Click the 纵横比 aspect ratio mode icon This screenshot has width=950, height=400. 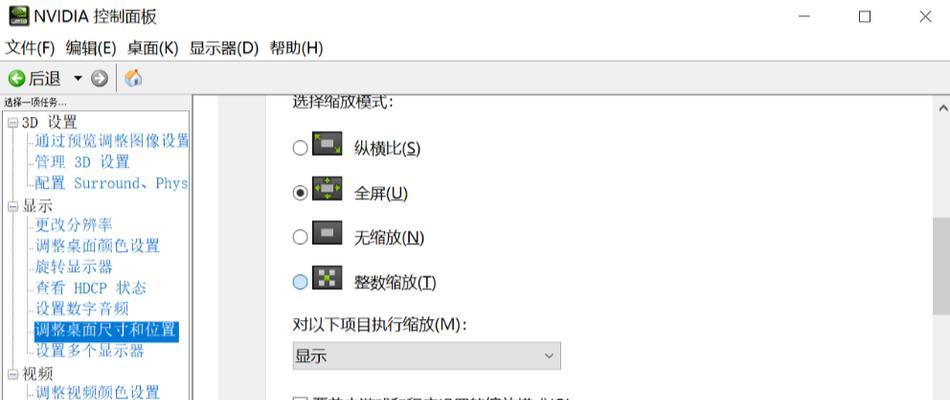click(327, 144)
